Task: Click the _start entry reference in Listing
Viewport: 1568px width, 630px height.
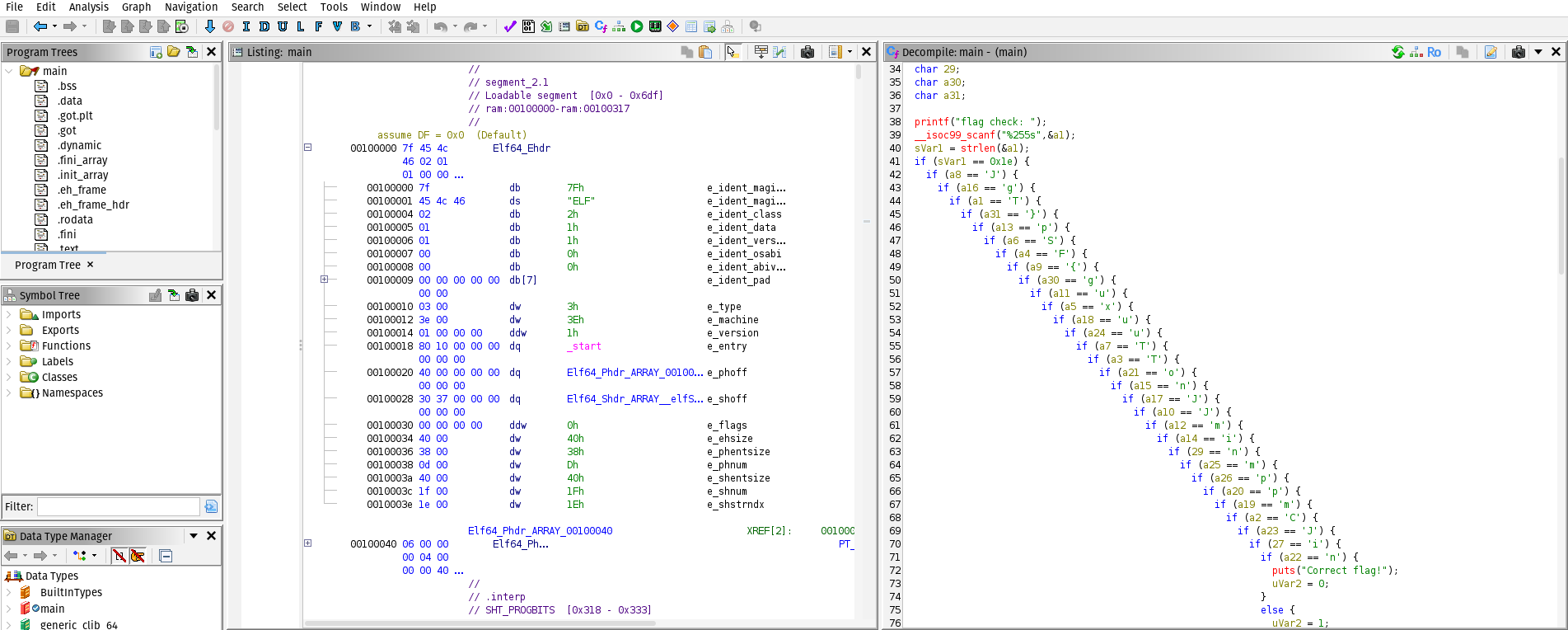Action: tap(584, 346)
